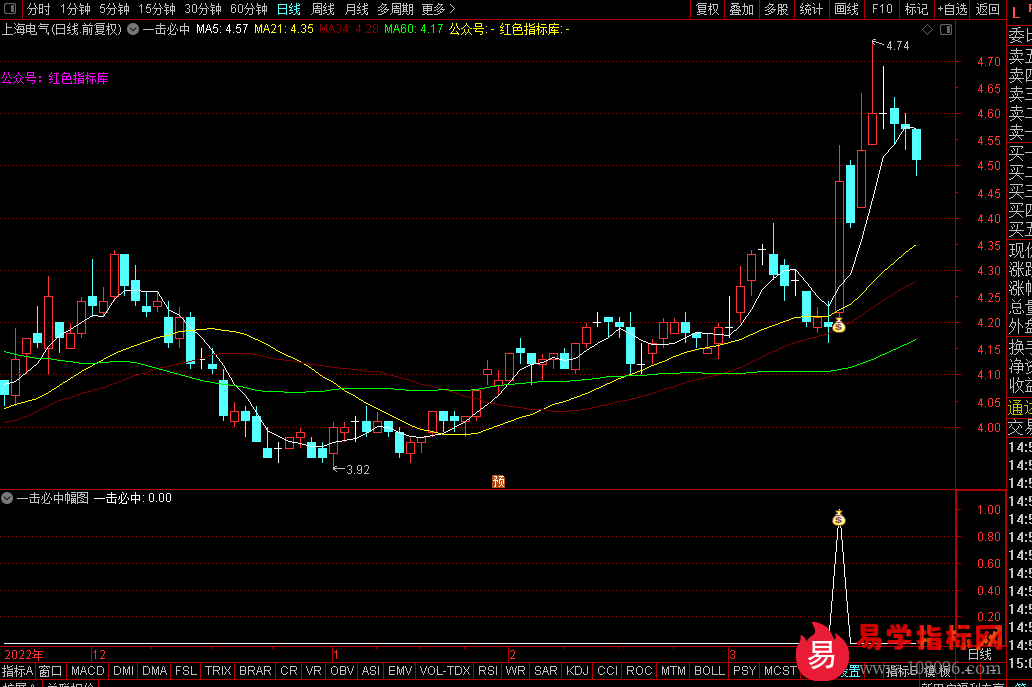Image resolution: width=1032 pixels, height=687 pixels.
Task: Click the 3.92 low price label
Action: [358, 470]
